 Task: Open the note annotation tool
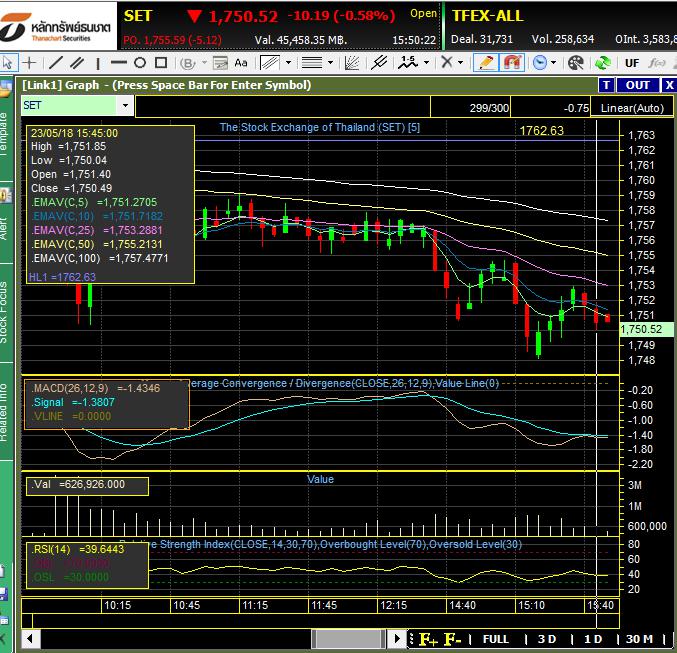pyautogui.click(x=220, y=63)
